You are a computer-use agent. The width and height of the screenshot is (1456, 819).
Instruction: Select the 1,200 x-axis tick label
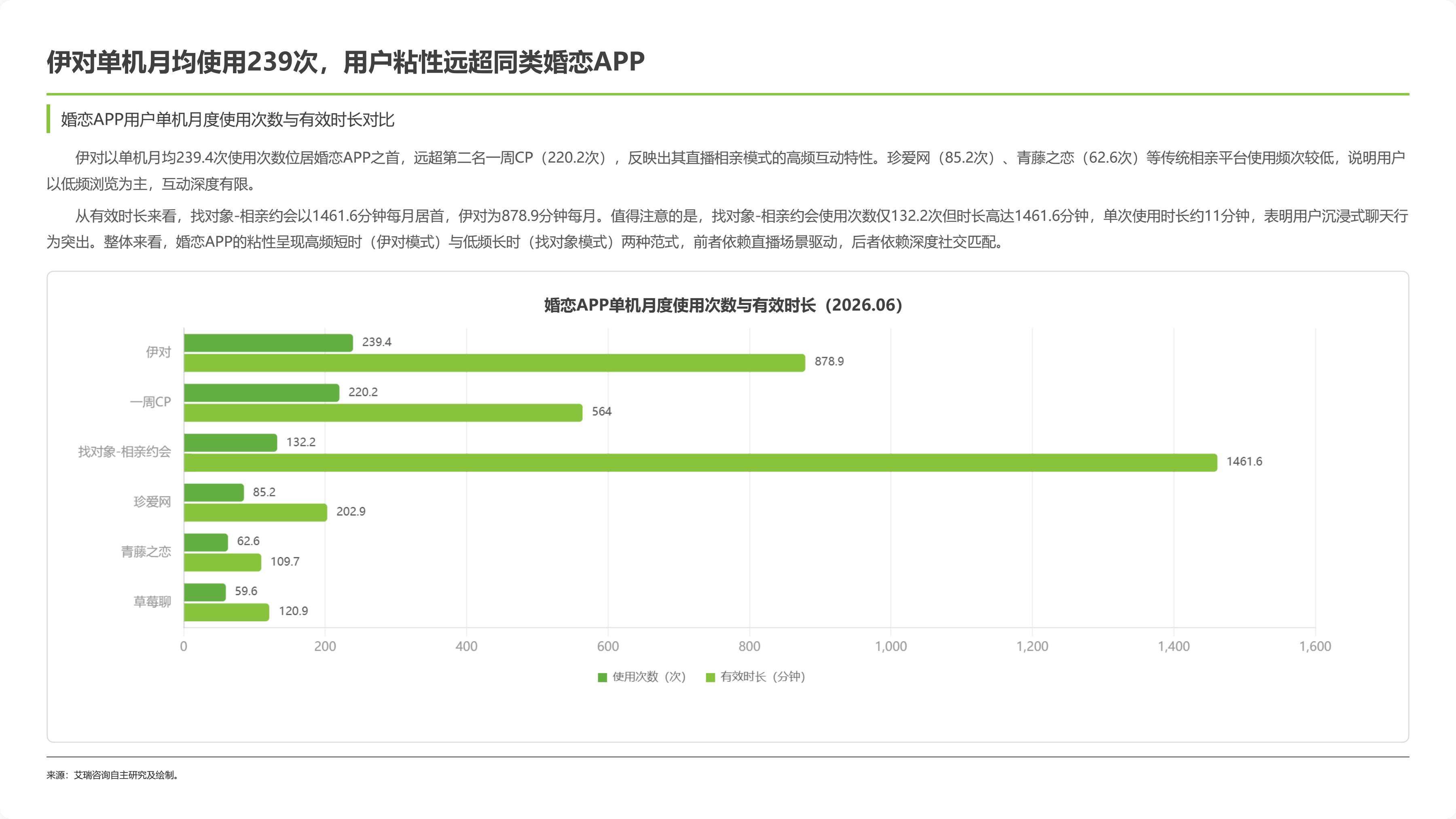pyautogui.click(x=1033, y=647)
